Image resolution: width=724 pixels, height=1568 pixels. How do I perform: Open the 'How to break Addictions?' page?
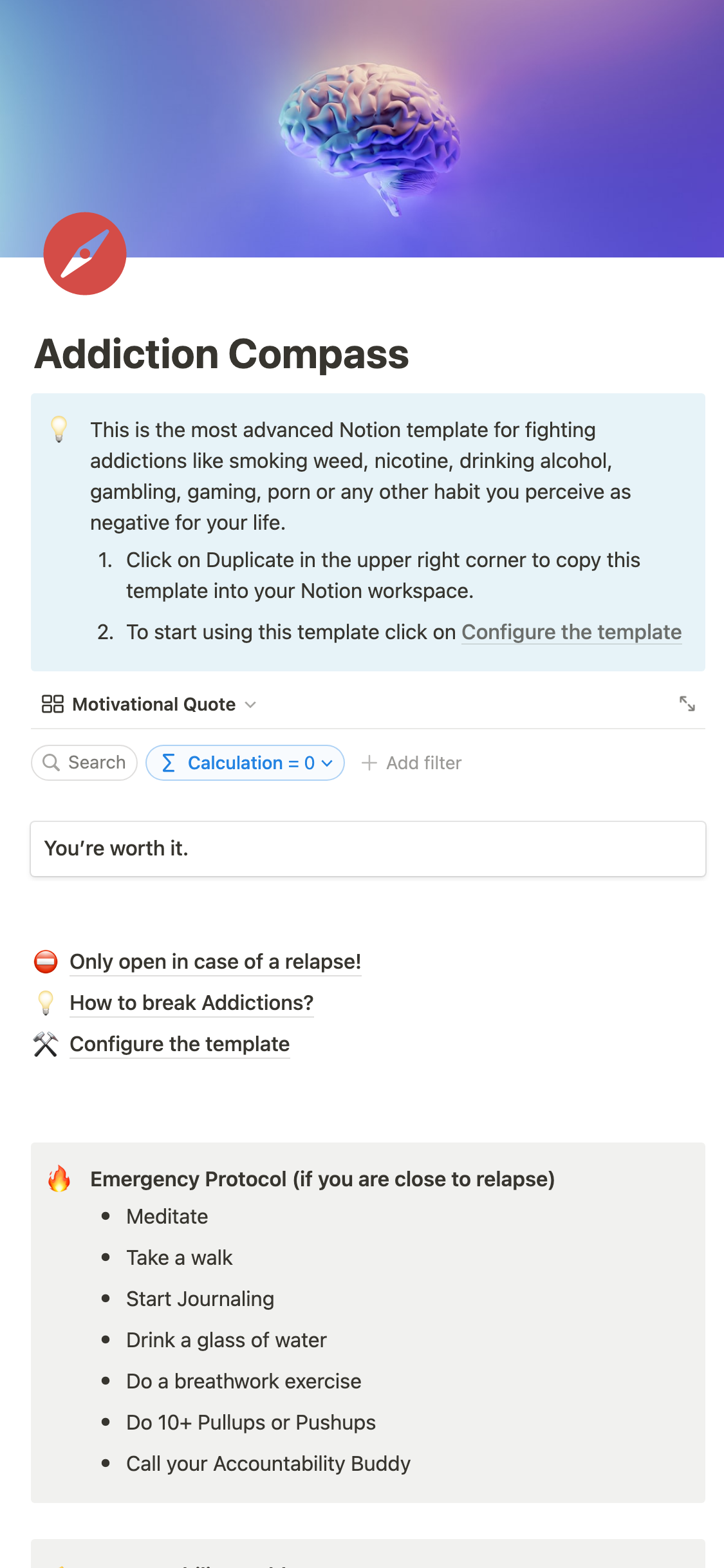point(191,1003)
